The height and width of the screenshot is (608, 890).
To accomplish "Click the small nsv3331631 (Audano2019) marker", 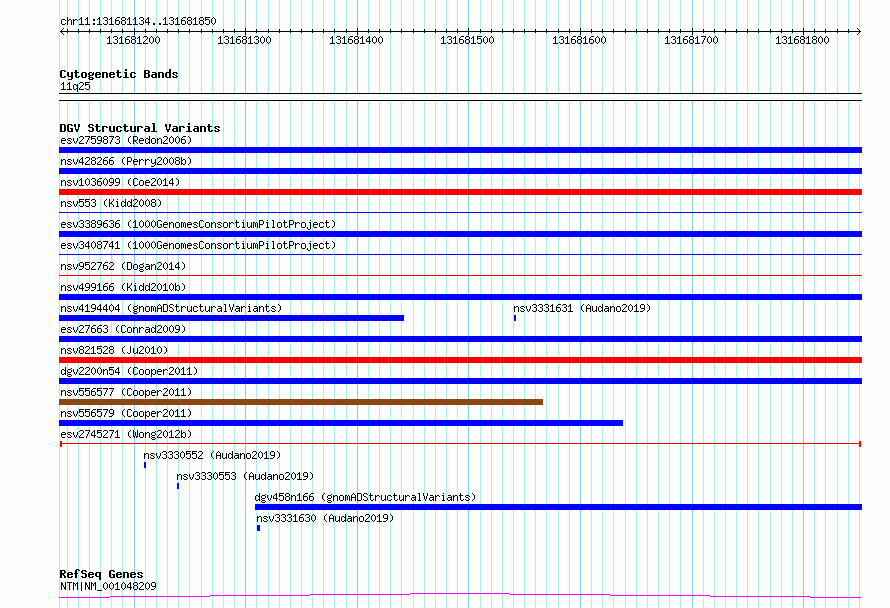I will 515,318.
